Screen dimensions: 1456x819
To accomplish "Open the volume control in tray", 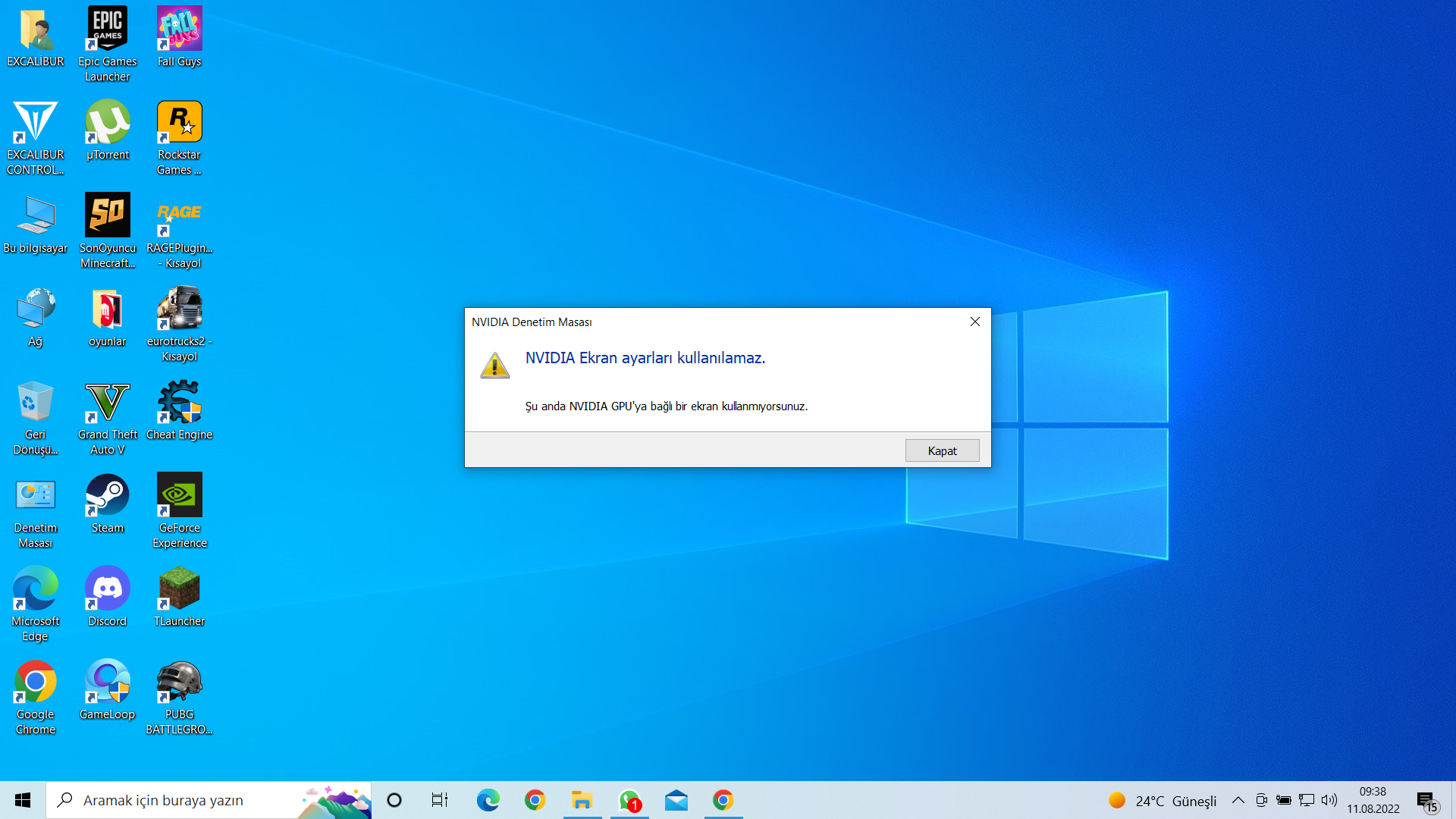I will tap(1329, 800).
